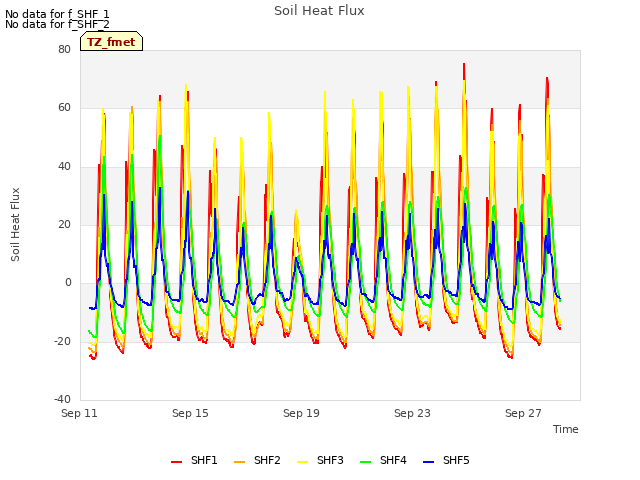Click the Time axis label
The image size is (640, 480).
tap(566, 429)
